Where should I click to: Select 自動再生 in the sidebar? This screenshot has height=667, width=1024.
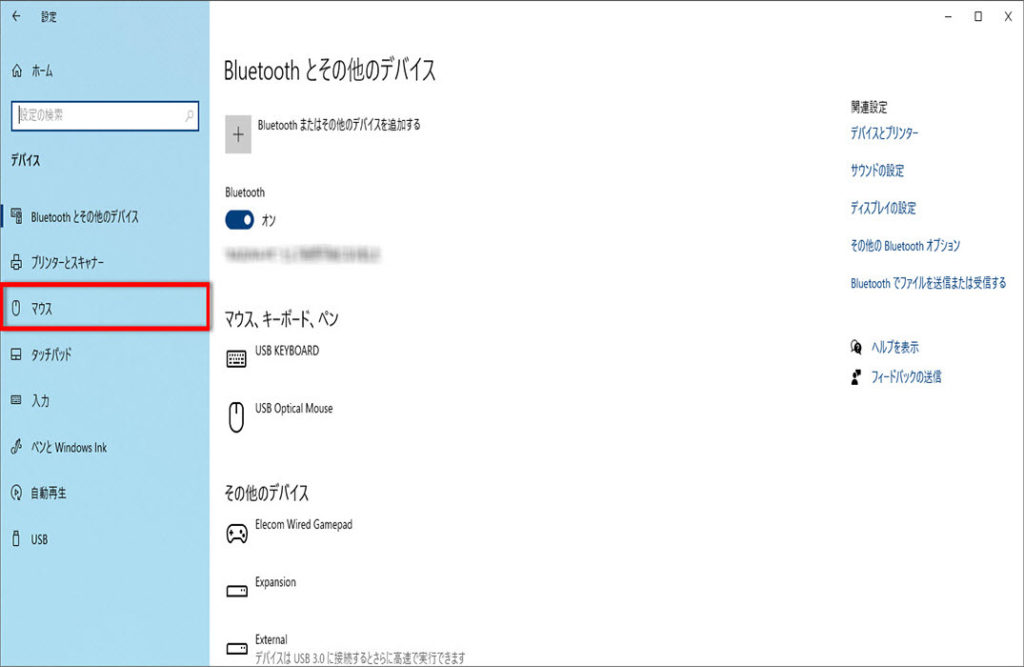(48, 493)
